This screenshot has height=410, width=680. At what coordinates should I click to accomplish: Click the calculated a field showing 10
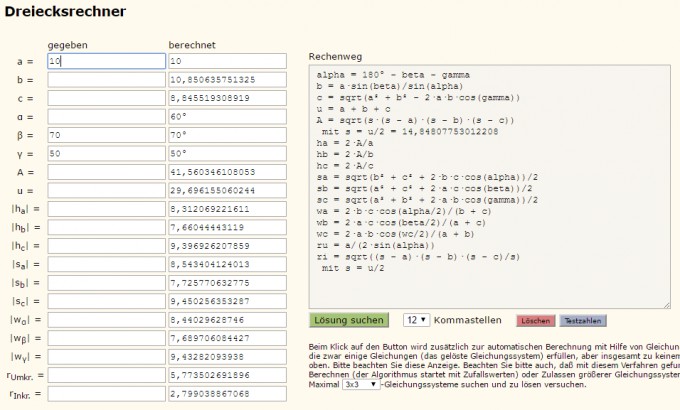click(x=227, y=61)
